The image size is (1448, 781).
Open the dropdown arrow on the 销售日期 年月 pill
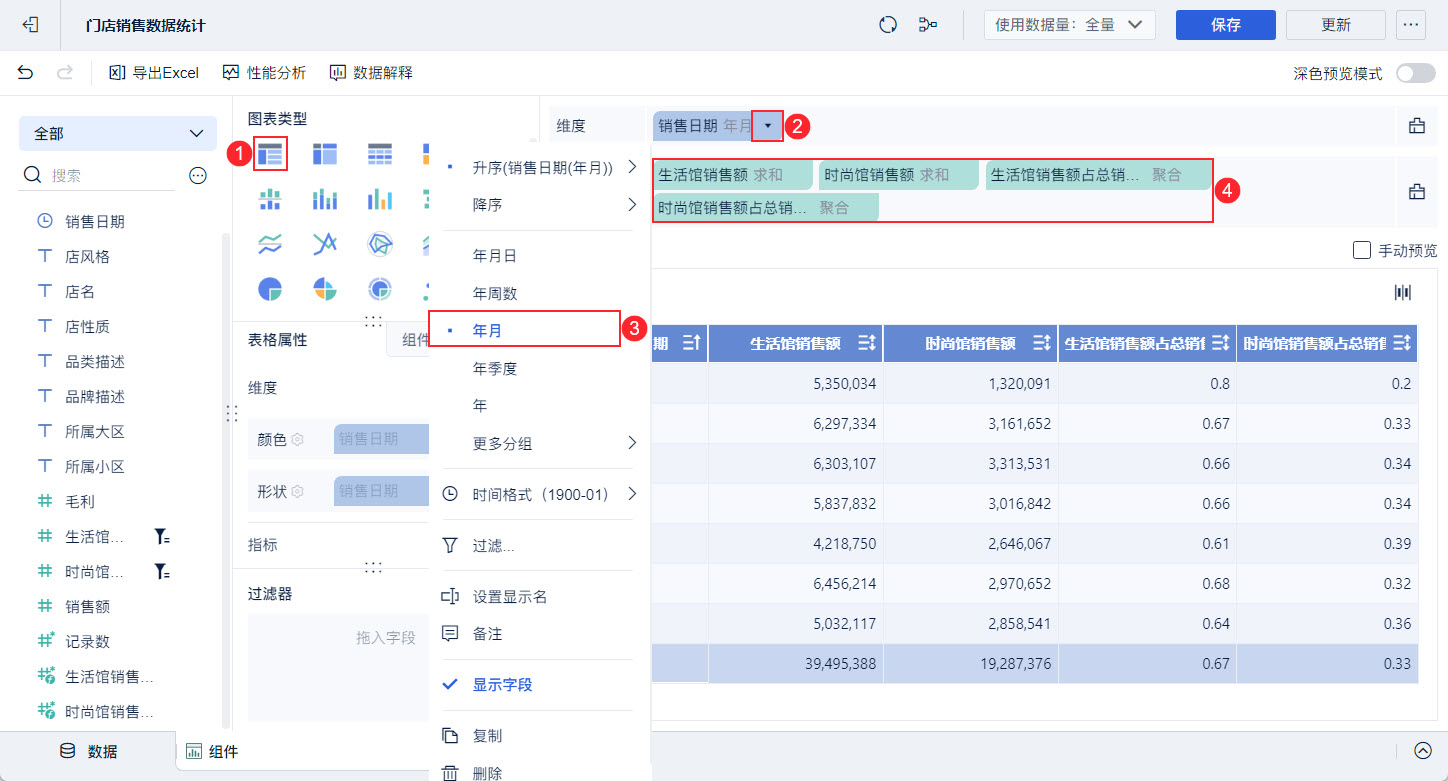point(767,126)
